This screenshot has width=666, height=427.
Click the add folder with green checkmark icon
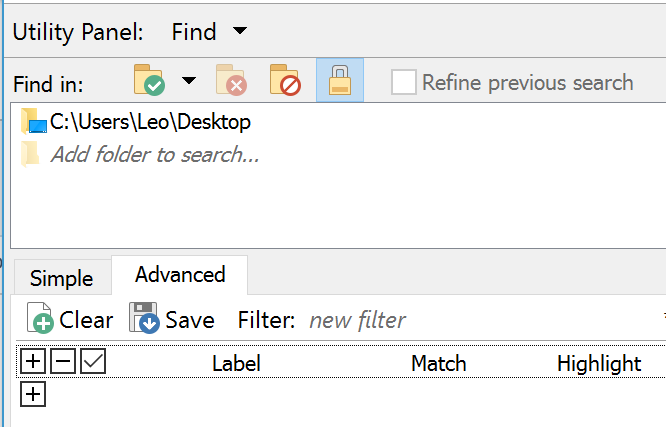point(149,80)
